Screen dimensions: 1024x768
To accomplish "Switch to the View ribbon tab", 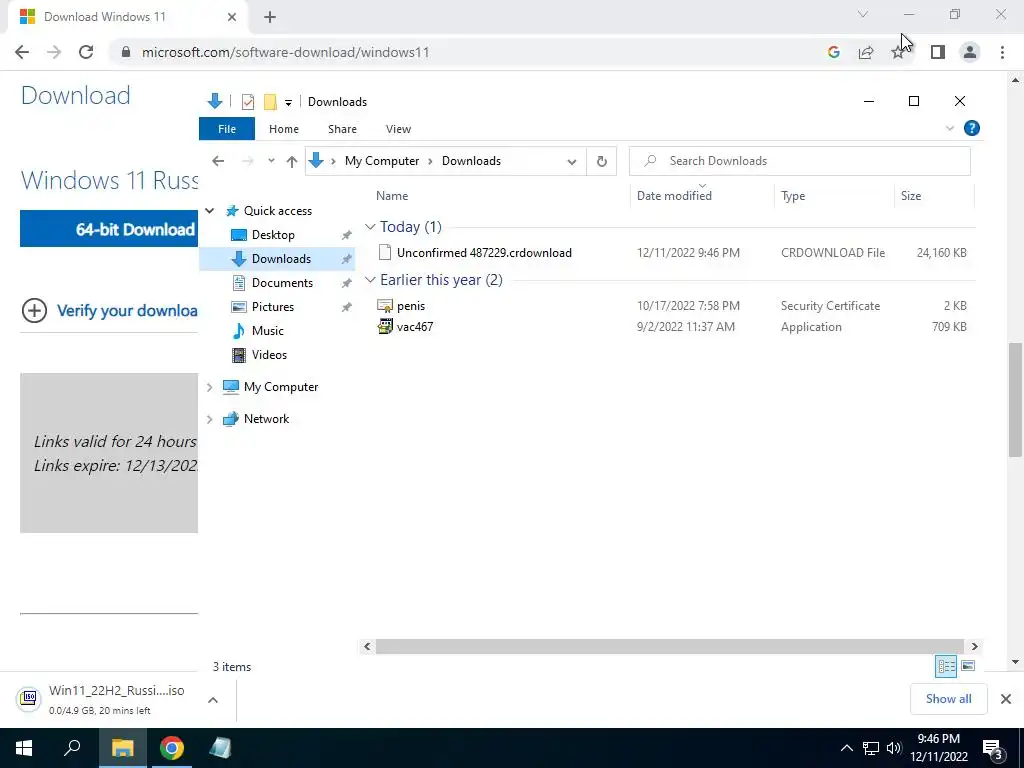I will point(398,129).
